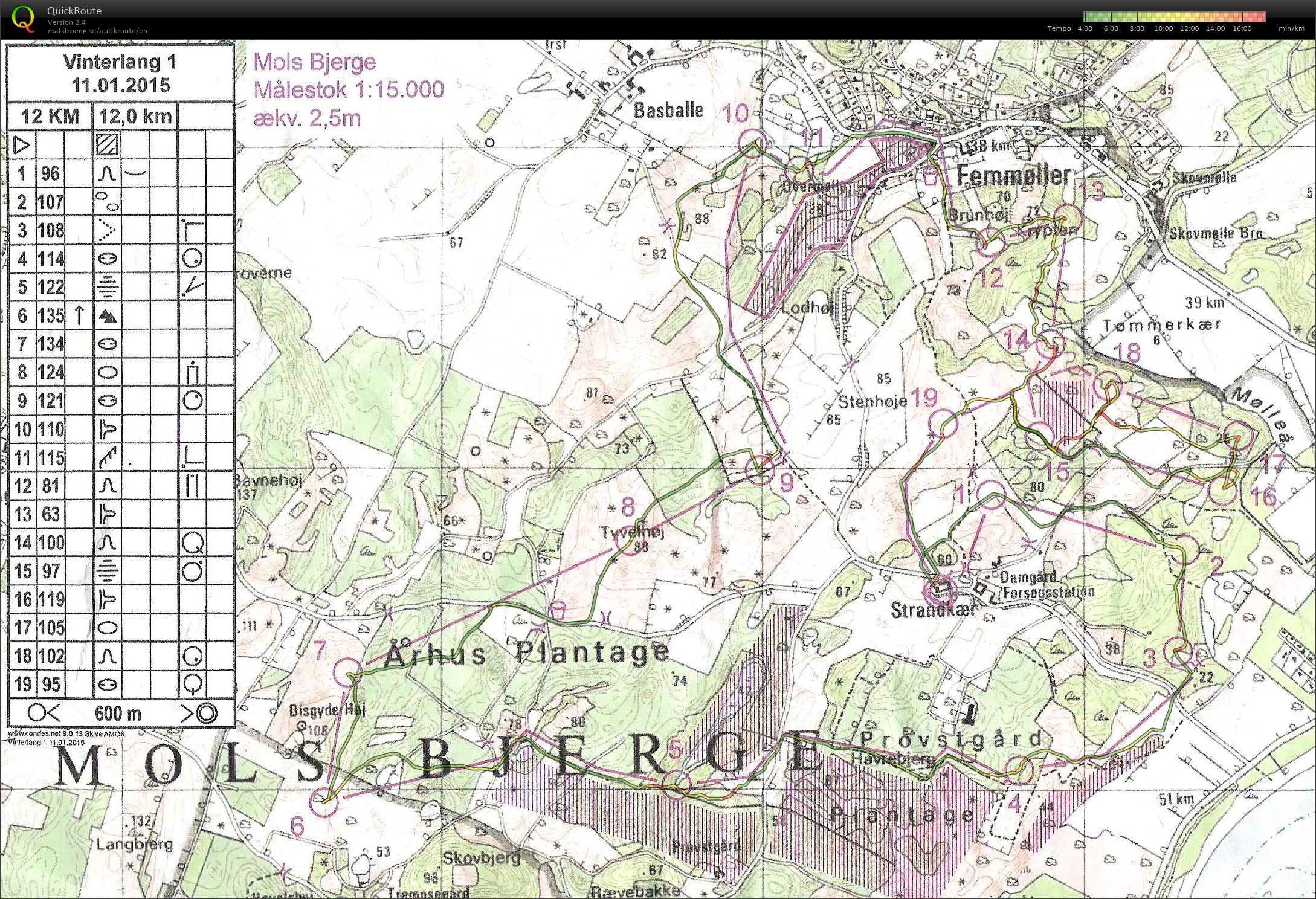Viewport: 1316px width, 899px height.
Task: Select control code 119 in the table
Action: tap(50, 599)
